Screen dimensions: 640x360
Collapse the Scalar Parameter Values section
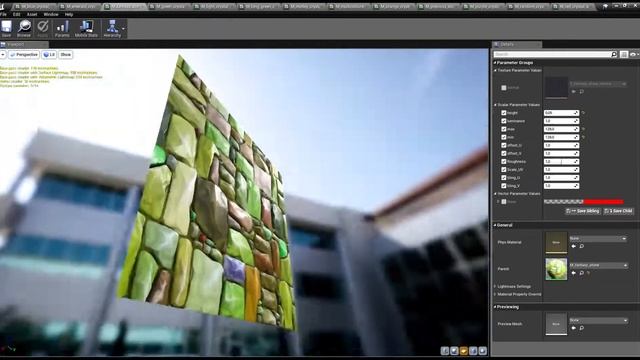495,105
